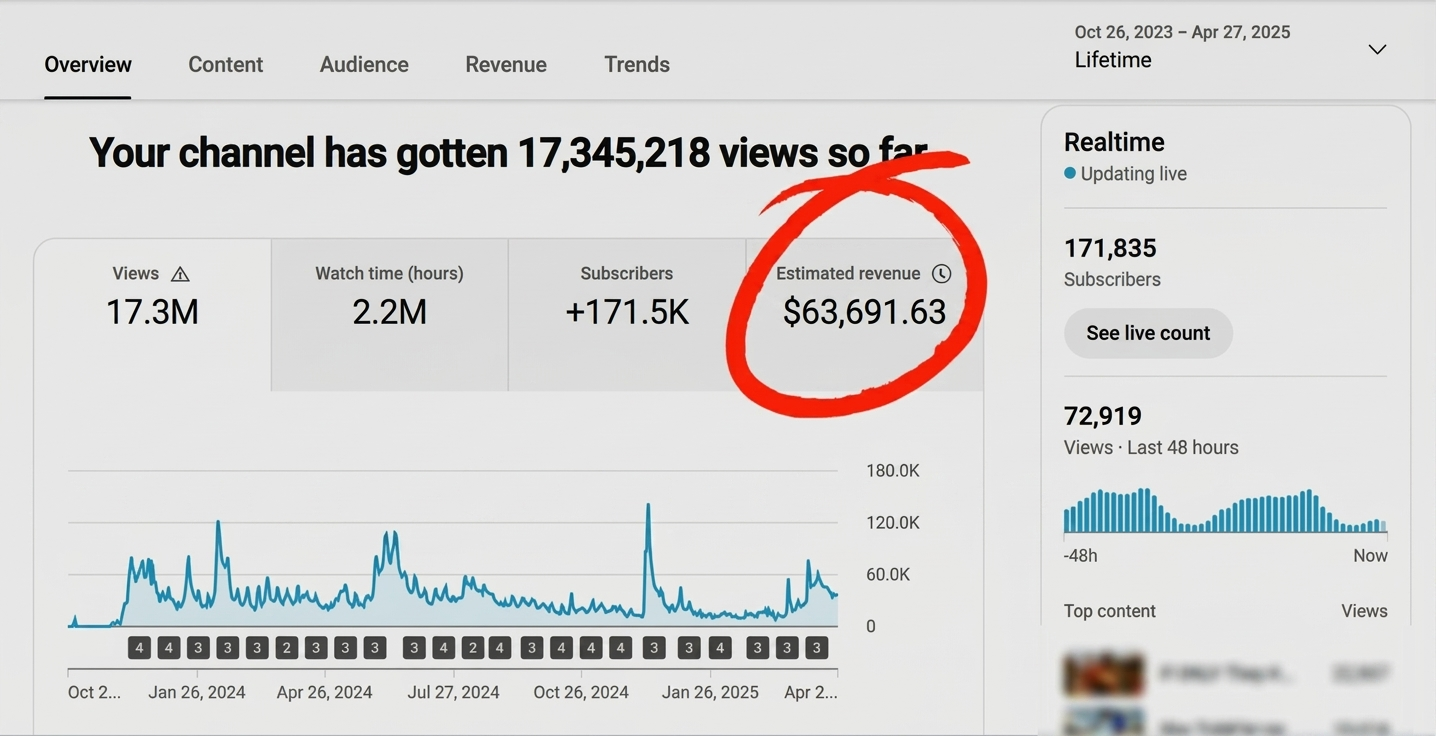Image resolution: width=1436 pixels, height=736 pixels.
Task: Click the 120.0K y-axis label
Action: click(893, 523)
